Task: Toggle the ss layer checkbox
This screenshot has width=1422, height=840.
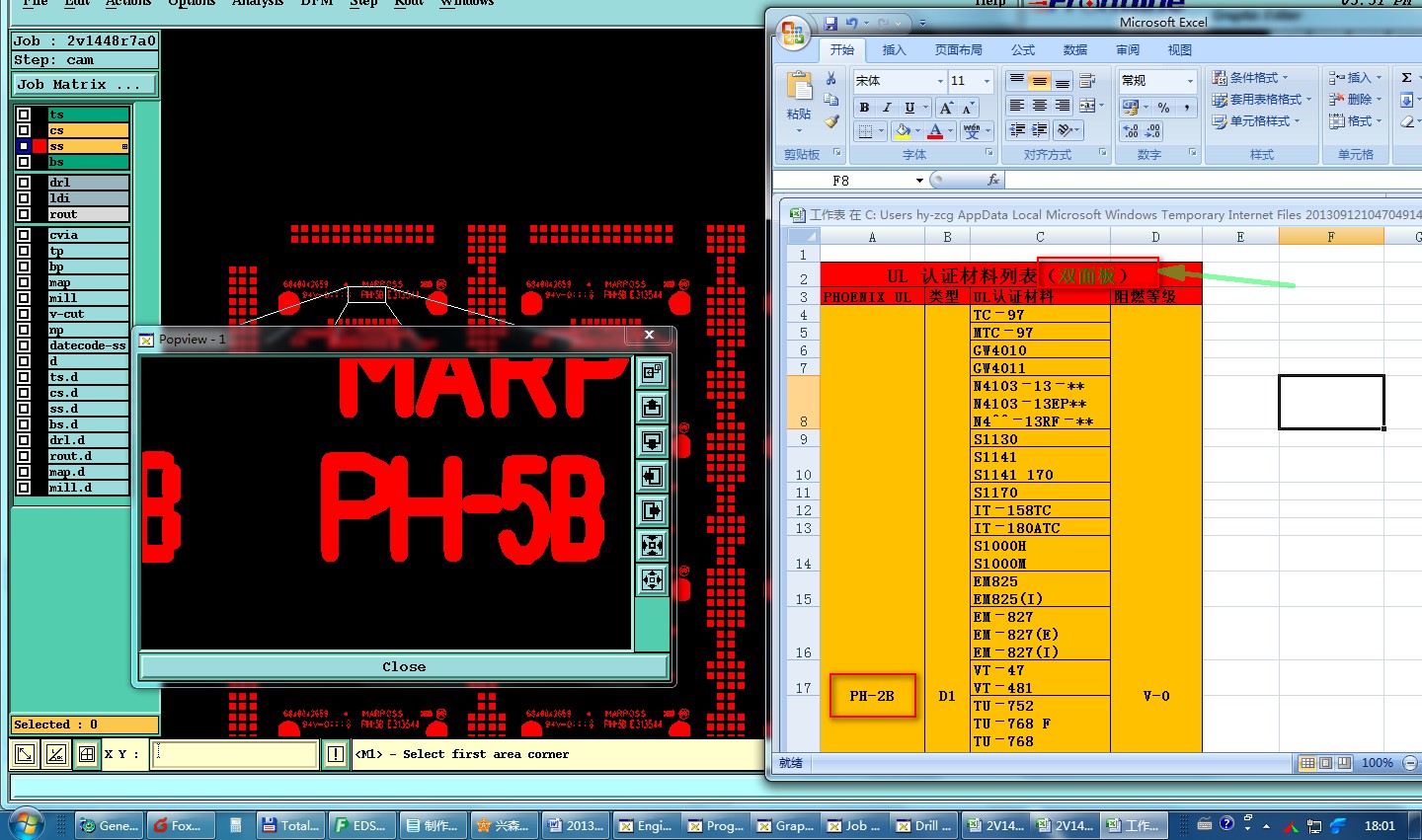Action: tap(24, 146)
